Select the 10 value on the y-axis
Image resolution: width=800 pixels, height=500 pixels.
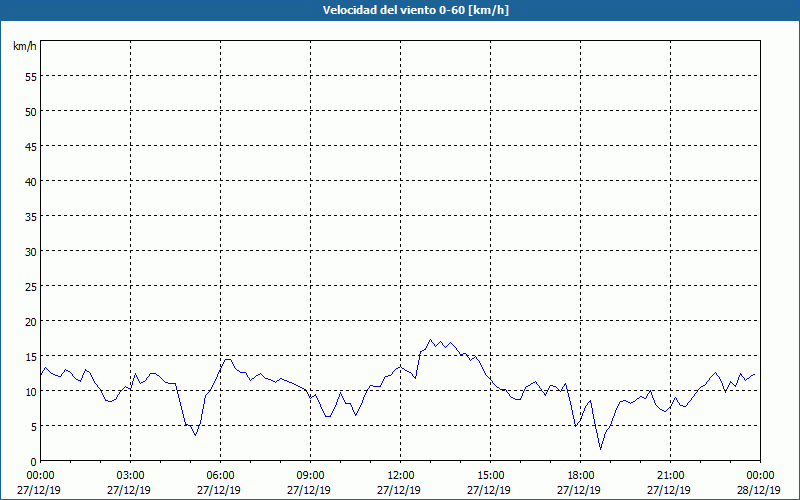(31, 391)
